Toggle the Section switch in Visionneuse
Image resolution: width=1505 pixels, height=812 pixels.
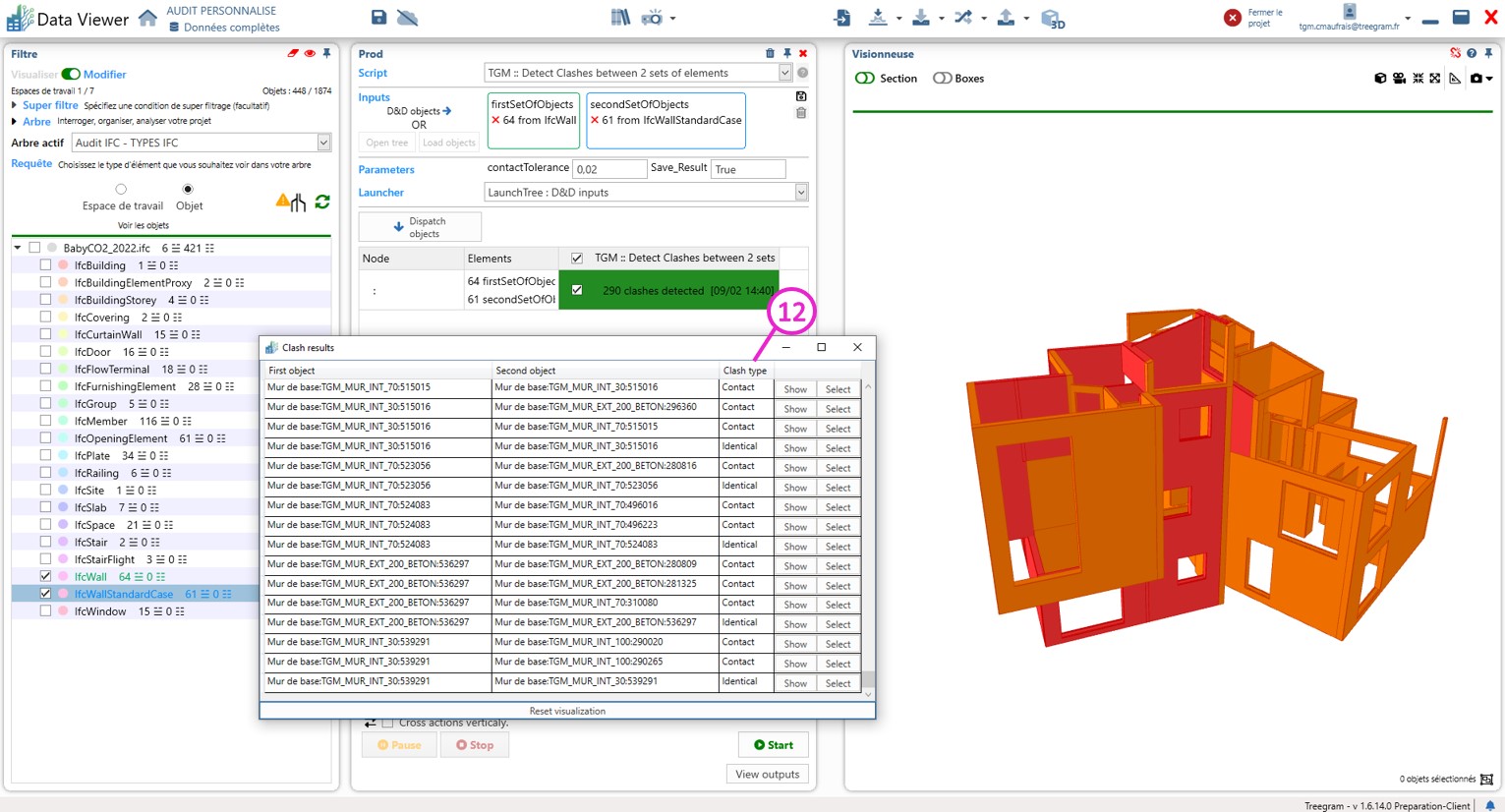pos(865,79)
